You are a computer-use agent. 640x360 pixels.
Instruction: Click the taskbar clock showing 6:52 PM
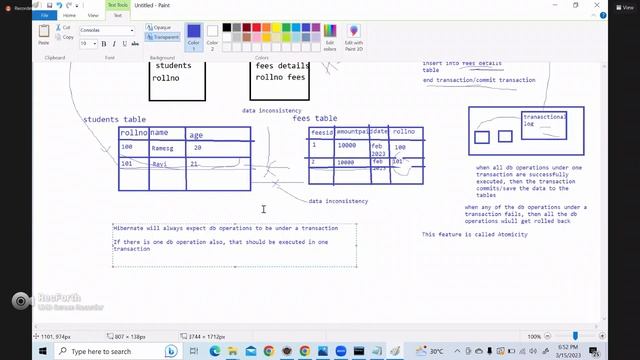(x=567, y=351)
